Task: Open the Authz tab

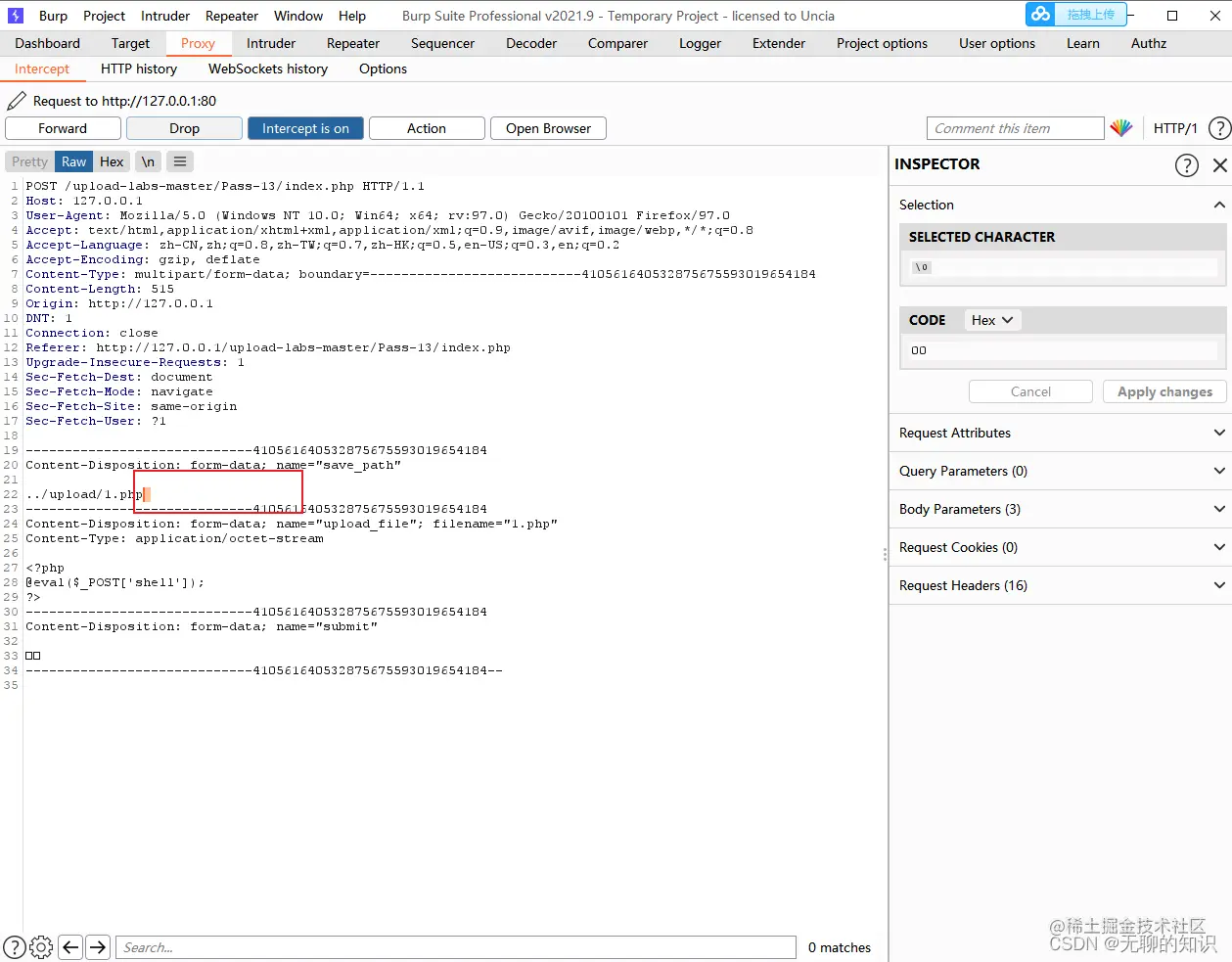Action: coord(1149,43)
